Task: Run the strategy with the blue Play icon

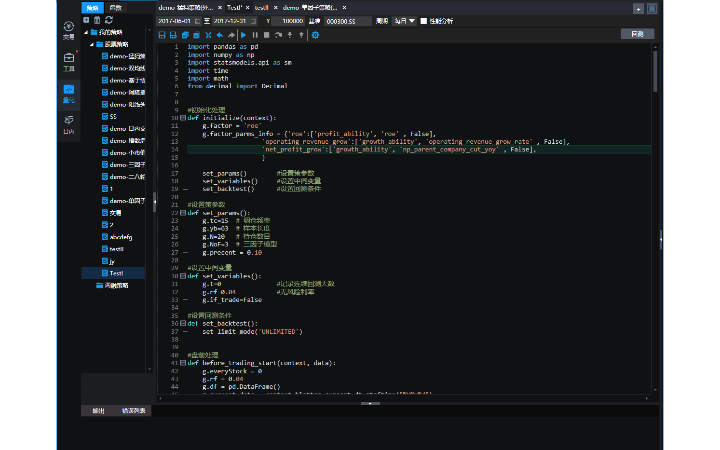Action: coord(243,35)
